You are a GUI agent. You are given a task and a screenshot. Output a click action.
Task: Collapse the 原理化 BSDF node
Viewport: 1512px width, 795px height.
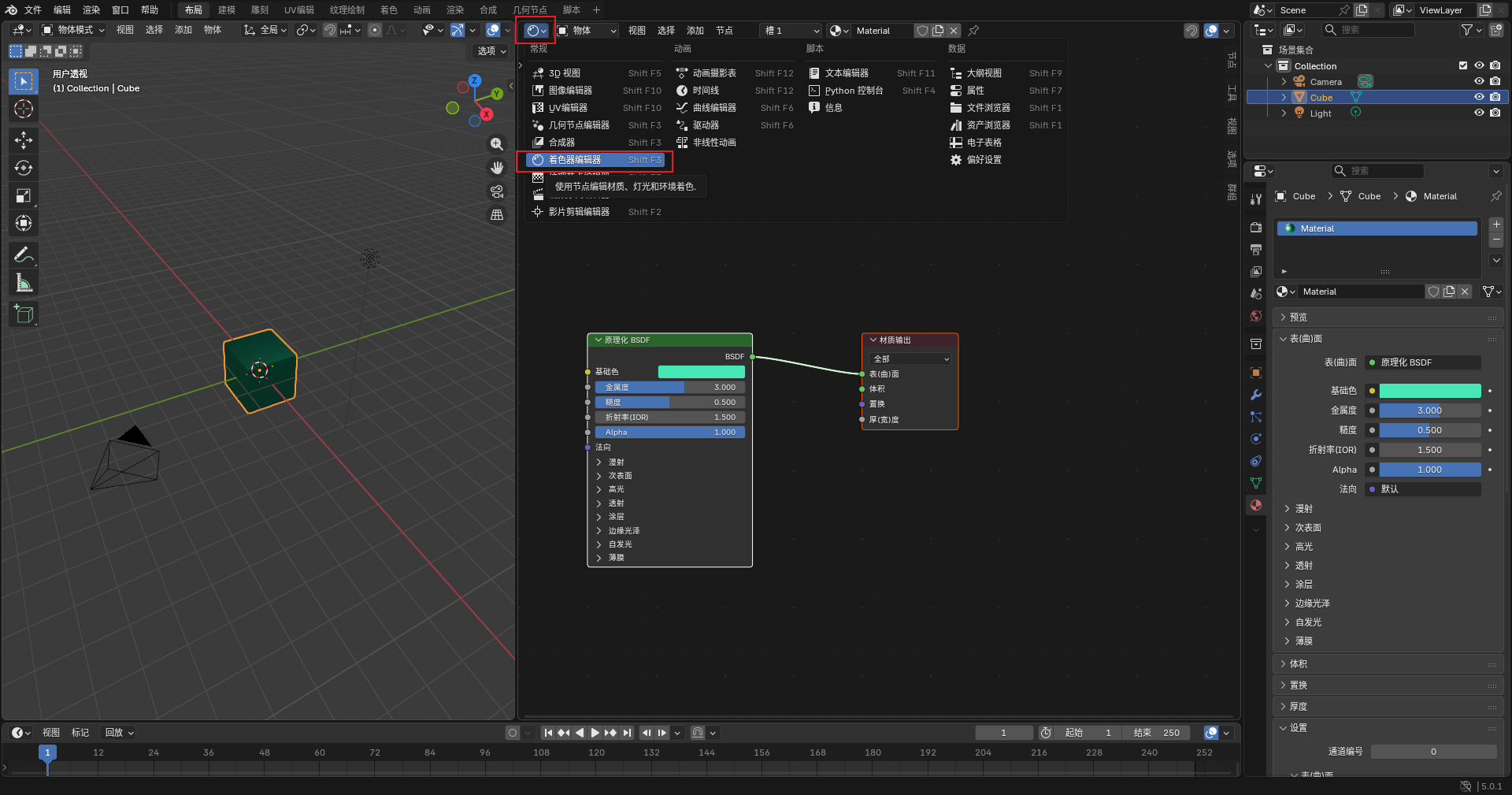[x=598, y=340]
